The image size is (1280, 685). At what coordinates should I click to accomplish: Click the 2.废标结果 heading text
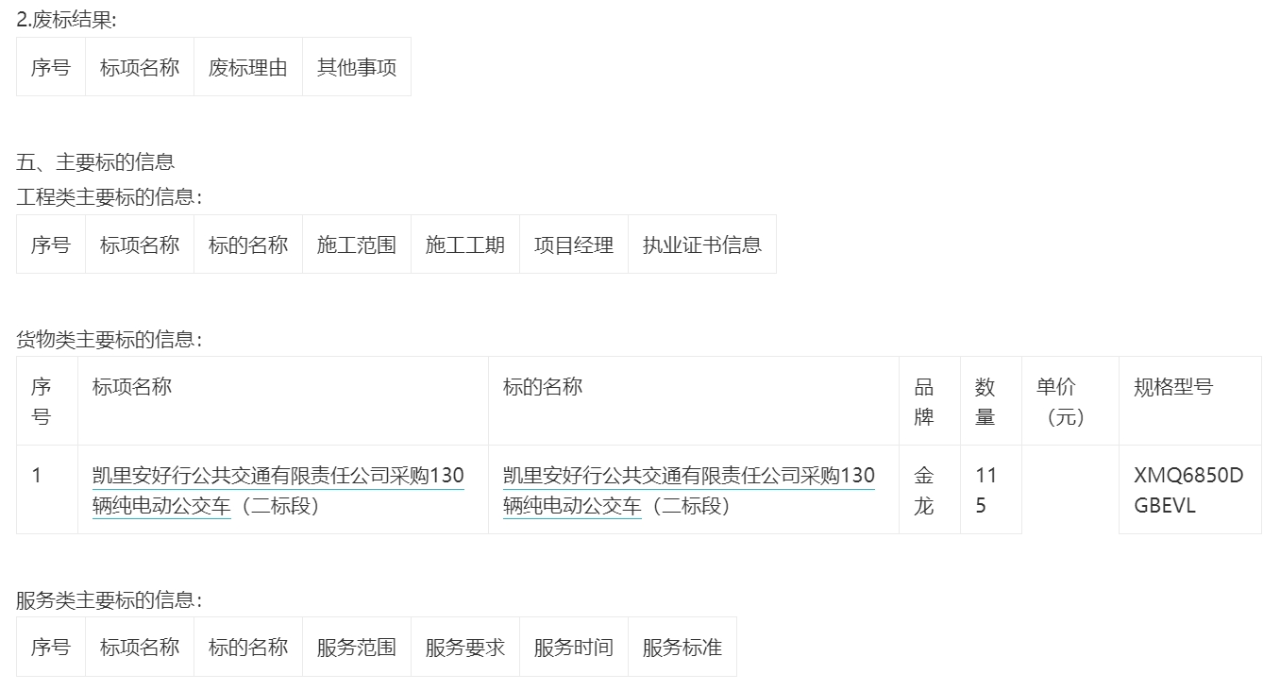(67, 18)
